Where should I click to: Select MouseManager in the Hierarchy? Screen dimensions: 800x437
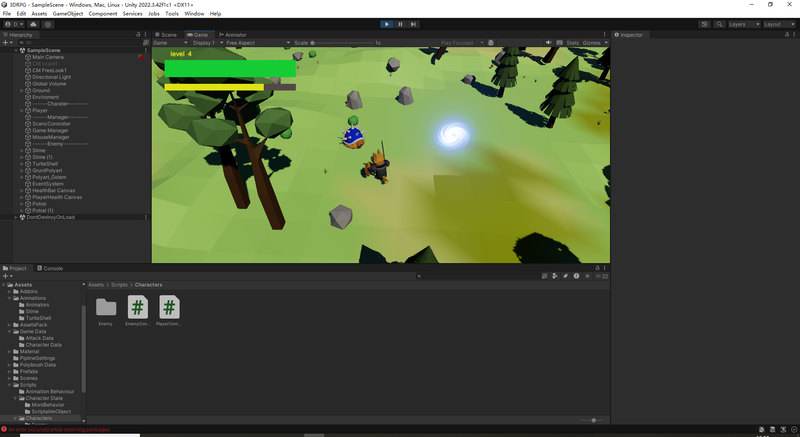click(x=51, y=137)
